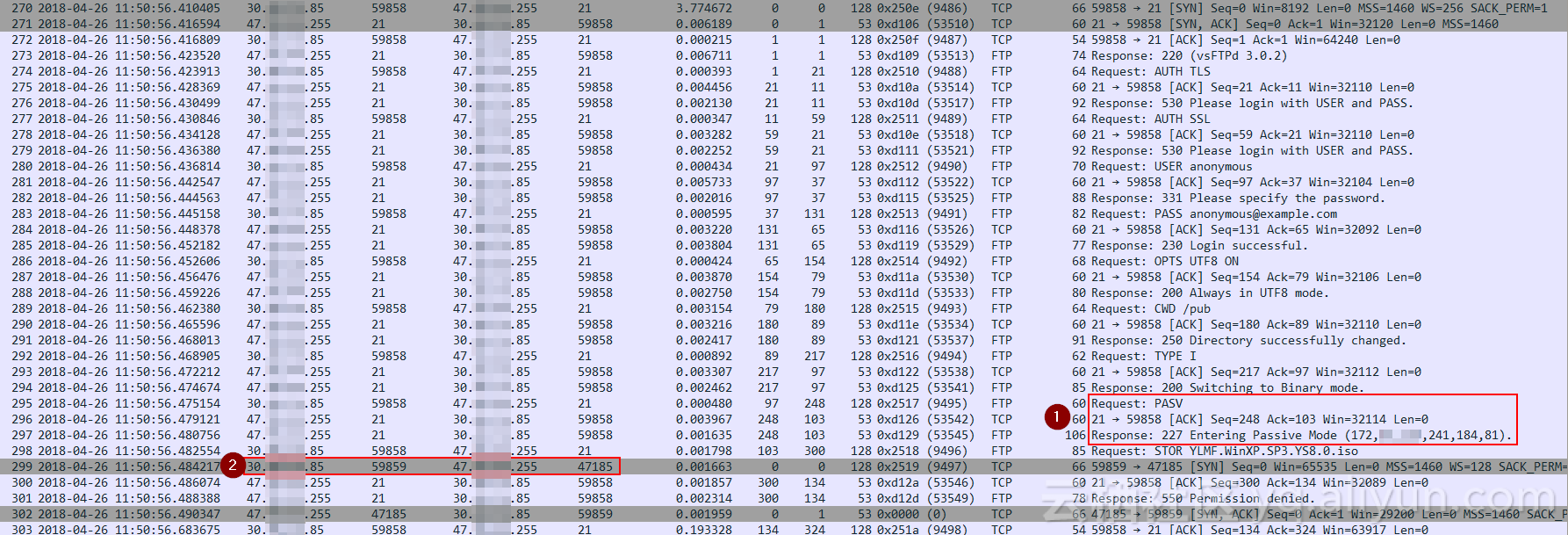This screenshot has height=535, width=1568.
Task: Click delta time 0.193328 in row 303
Action: point(704,530)
